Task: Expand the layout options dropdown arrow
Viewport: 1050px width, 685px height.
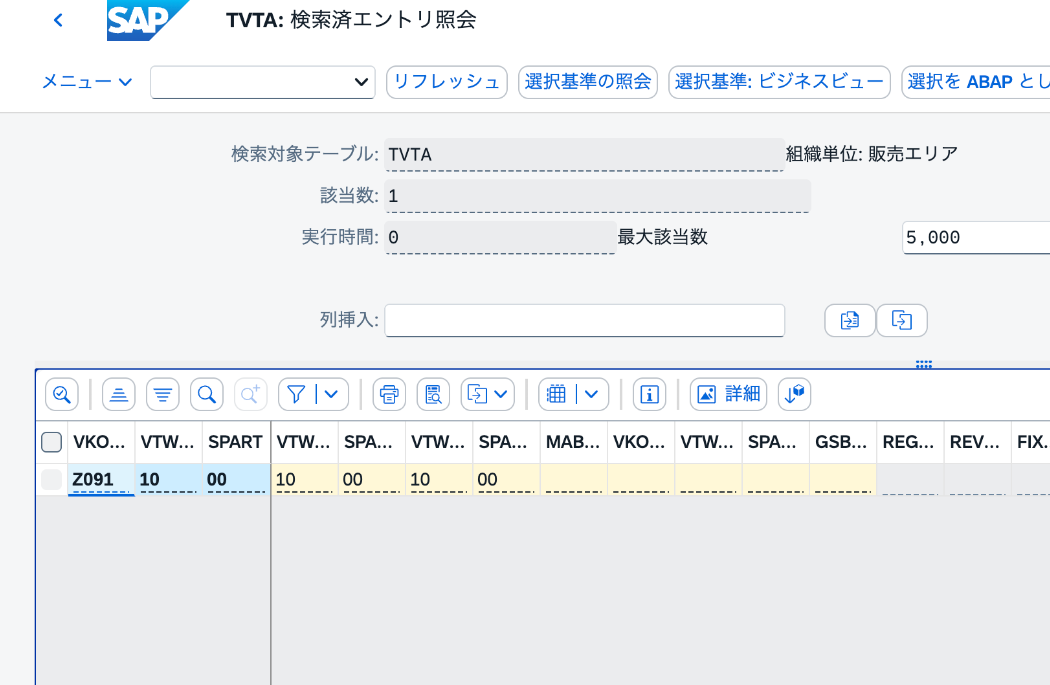Action: [591, 394]
